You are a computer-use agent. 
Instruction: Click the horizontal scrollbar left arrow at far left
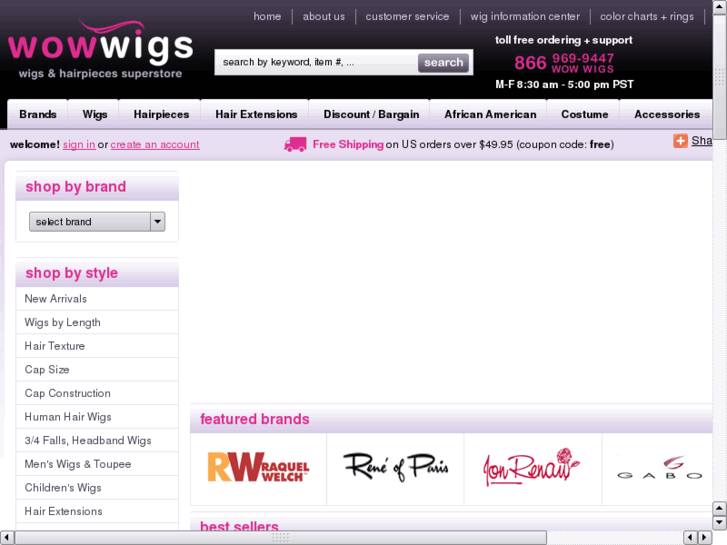pos(7,537)
